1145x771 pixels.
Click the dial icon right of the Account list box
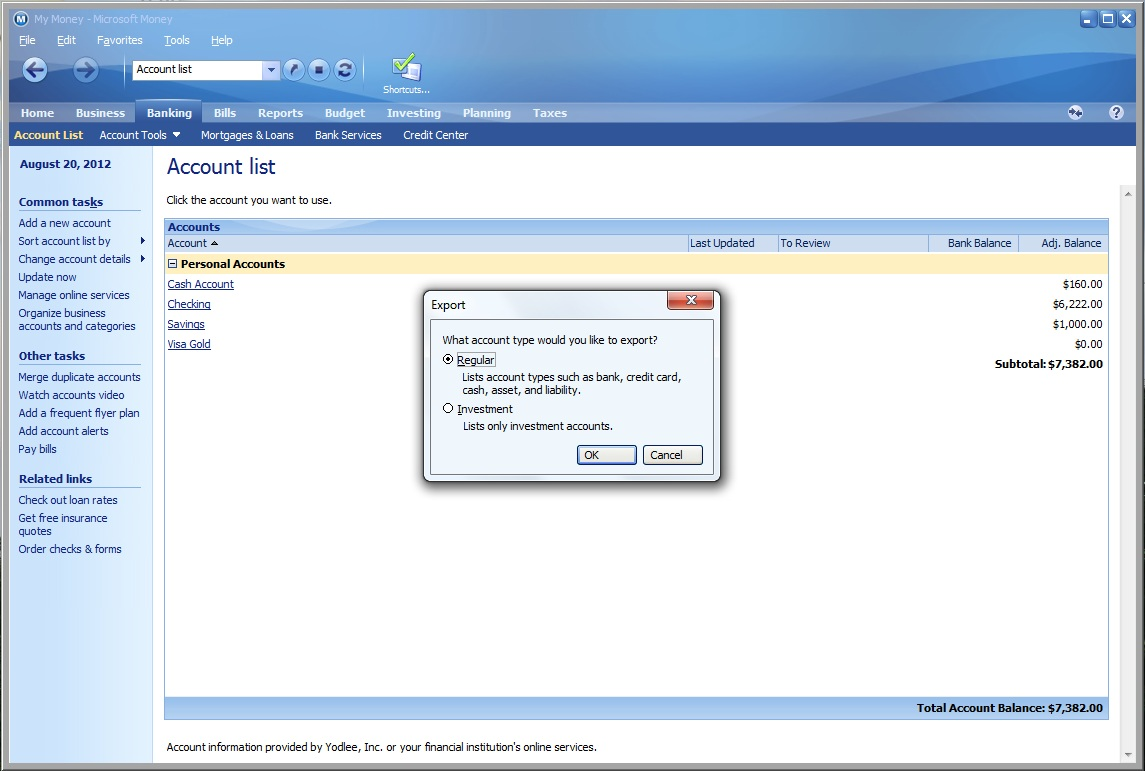[x=293, y=70]
